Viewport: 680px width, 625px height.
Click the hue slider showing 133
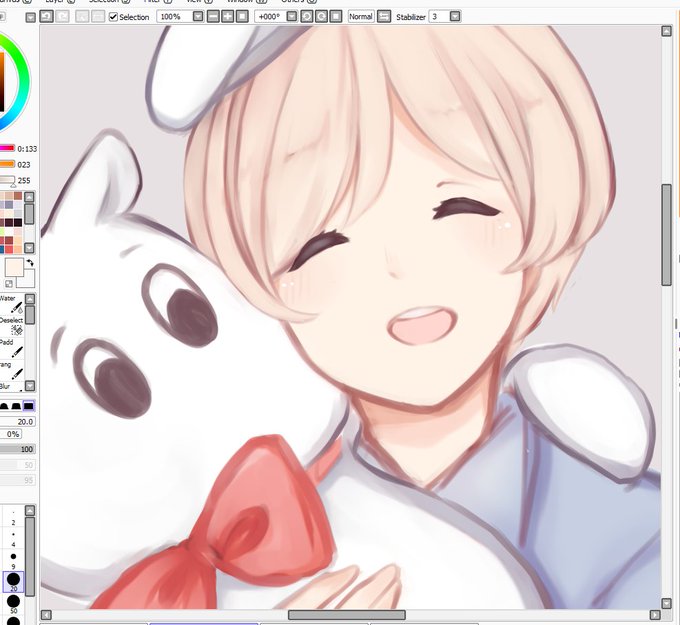point(7,148)
